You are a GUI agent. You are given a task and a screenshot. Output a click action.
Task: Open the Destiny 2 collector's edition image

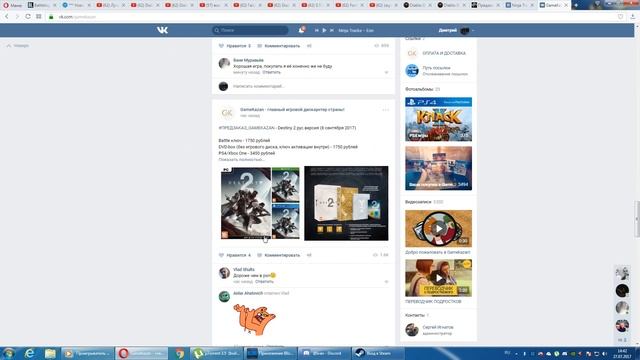coord(346,203)
